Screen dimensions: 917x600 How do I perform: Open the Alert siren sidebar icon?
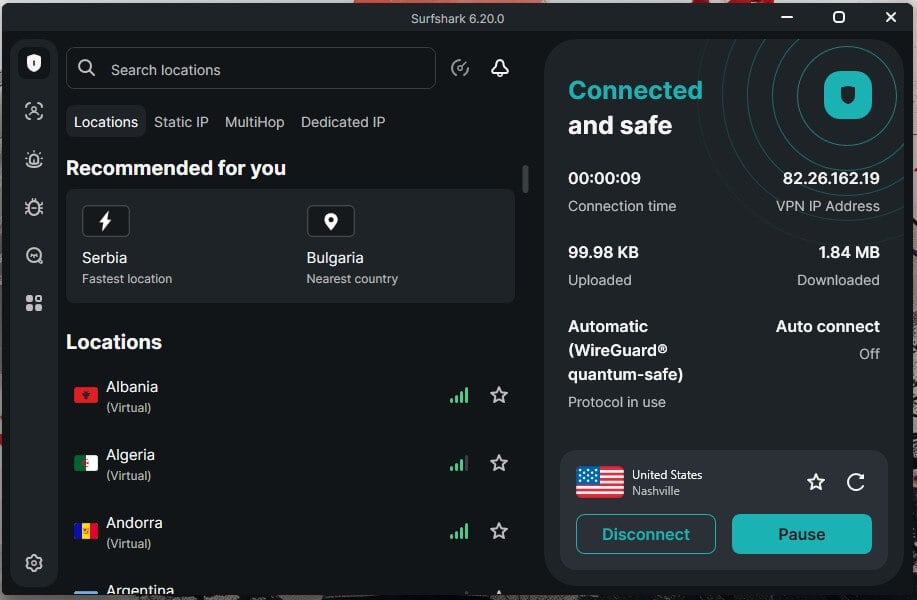tap(34, 159)
